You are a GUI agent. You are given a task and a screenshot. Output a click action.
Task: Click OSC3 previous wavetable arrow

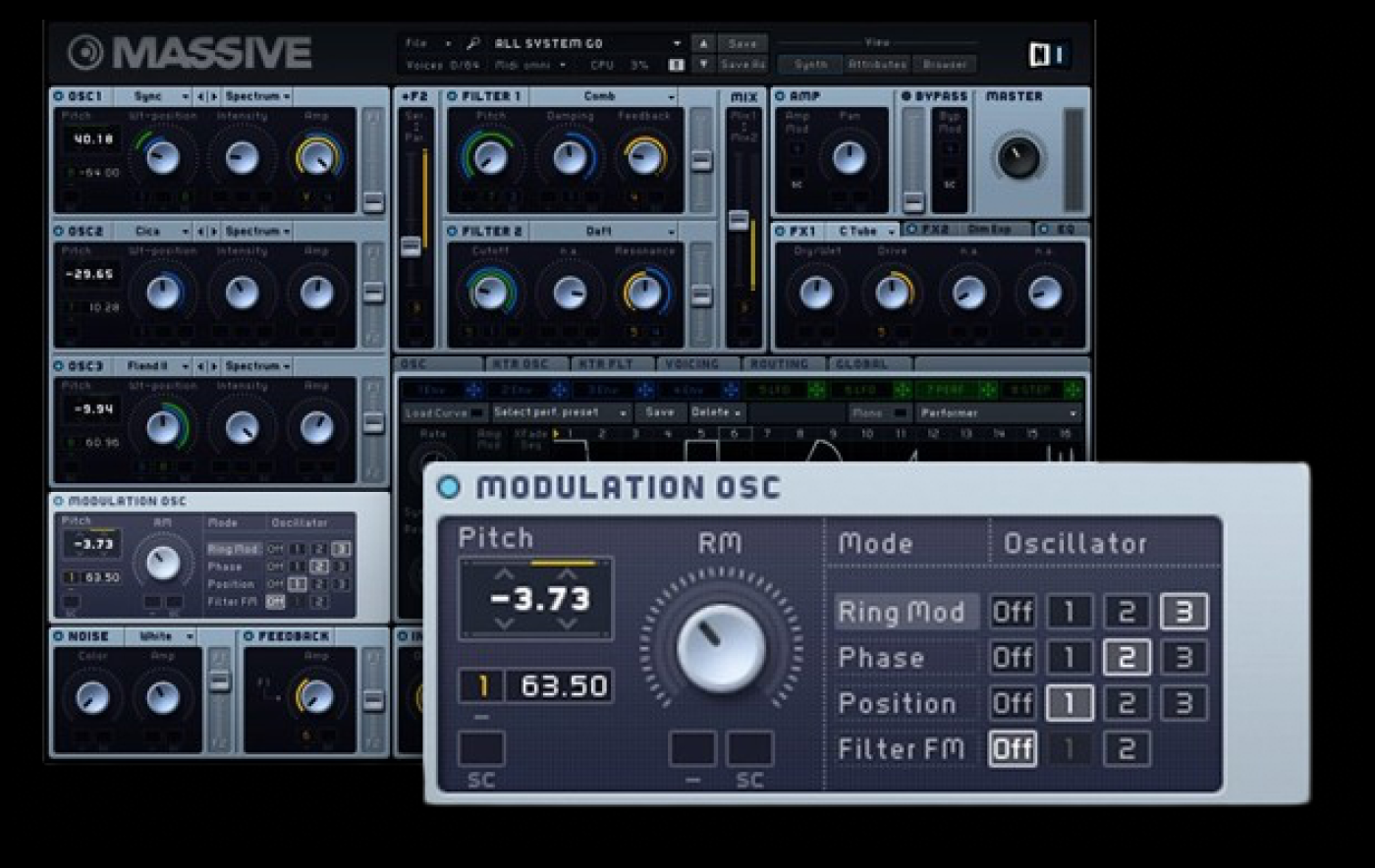(x=200, y=366)
